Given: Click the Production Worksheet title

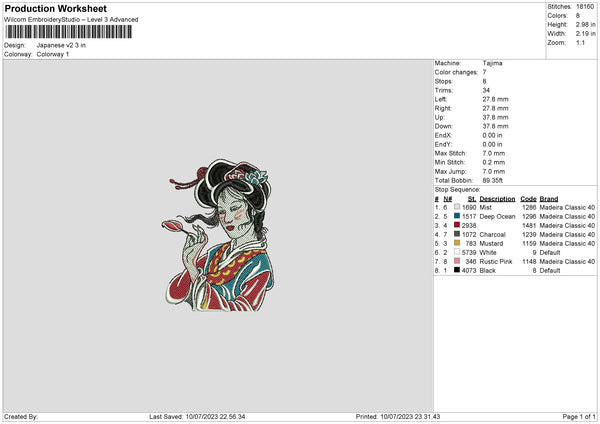Looking at the screenshot, I should (x=55, y=8).
